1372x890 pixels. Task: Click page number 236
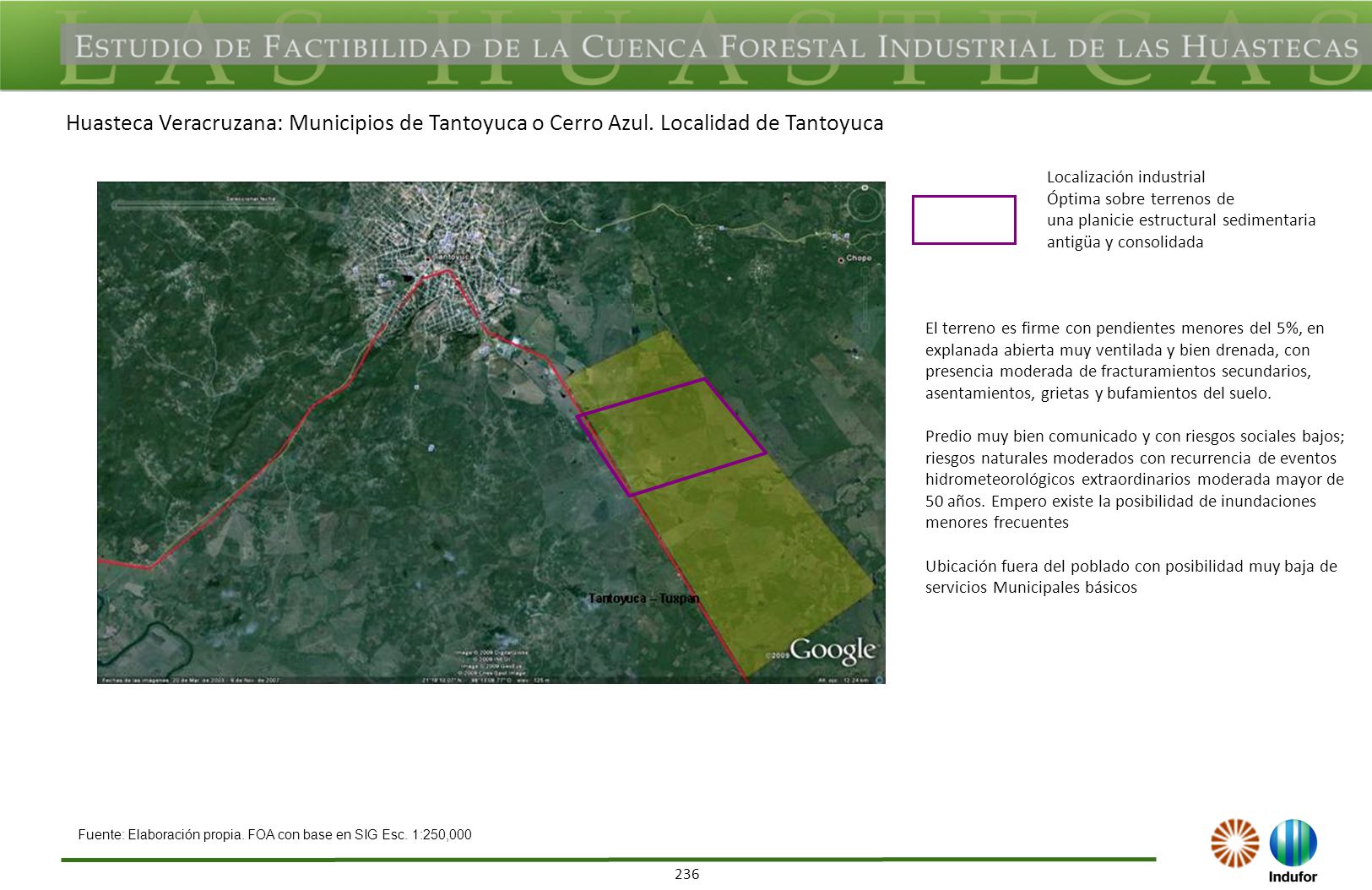[686, 874]
